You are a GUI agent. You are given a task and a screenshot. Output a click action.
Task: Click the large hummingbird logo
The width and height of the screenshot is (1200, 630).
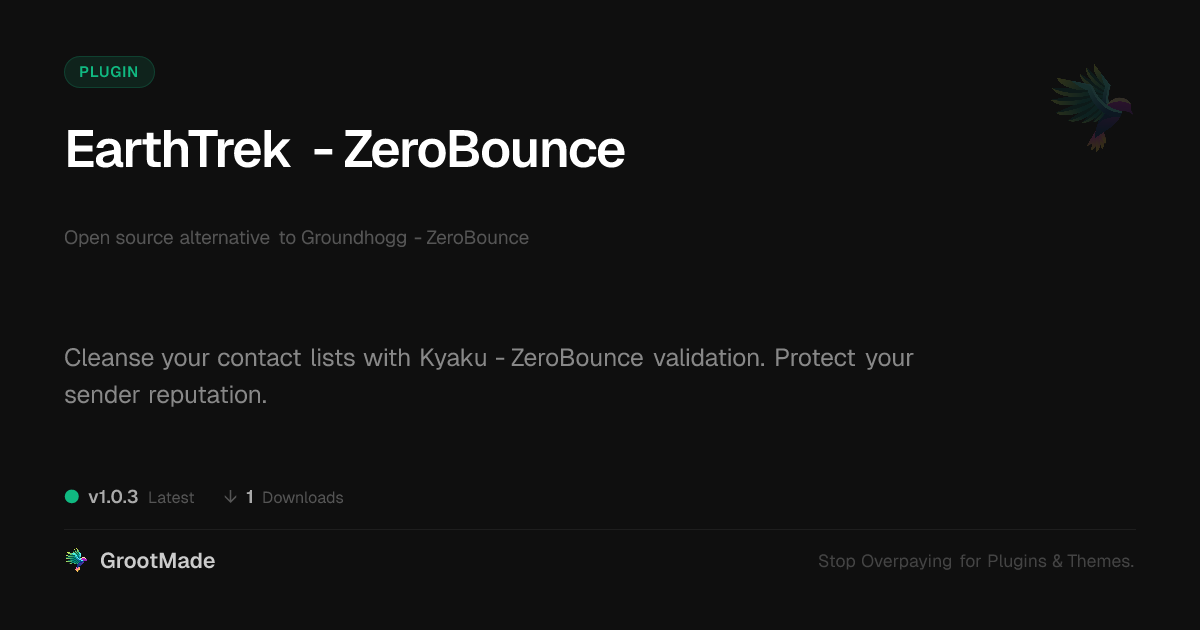click(x=1092, y=106)
